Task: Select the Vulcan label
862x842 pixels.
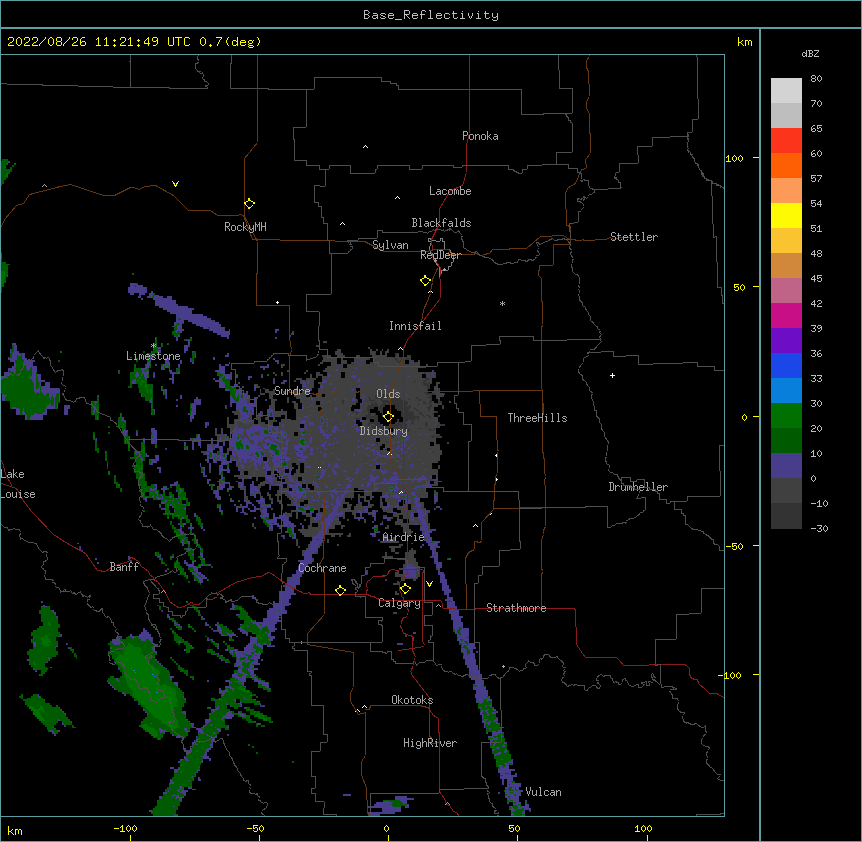Action: [x=543, y=792]
